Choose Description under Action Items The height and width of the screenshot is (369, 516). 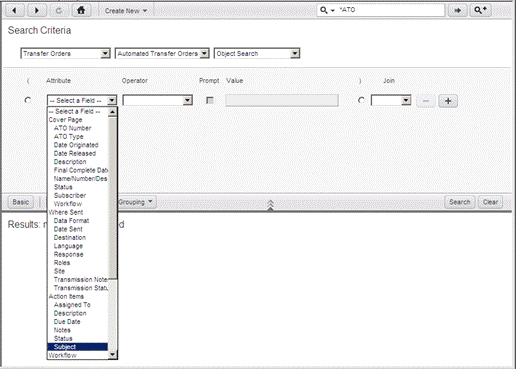pos(78,313)
